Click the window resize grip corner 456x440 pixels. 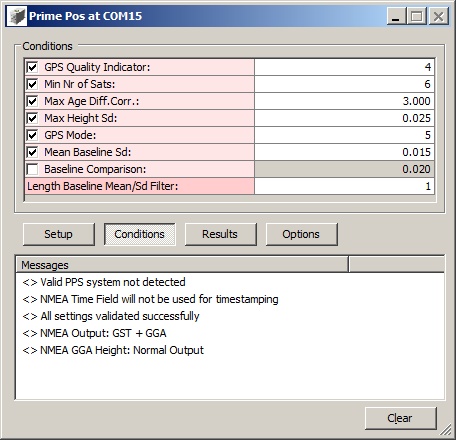(x=446, y=430)
